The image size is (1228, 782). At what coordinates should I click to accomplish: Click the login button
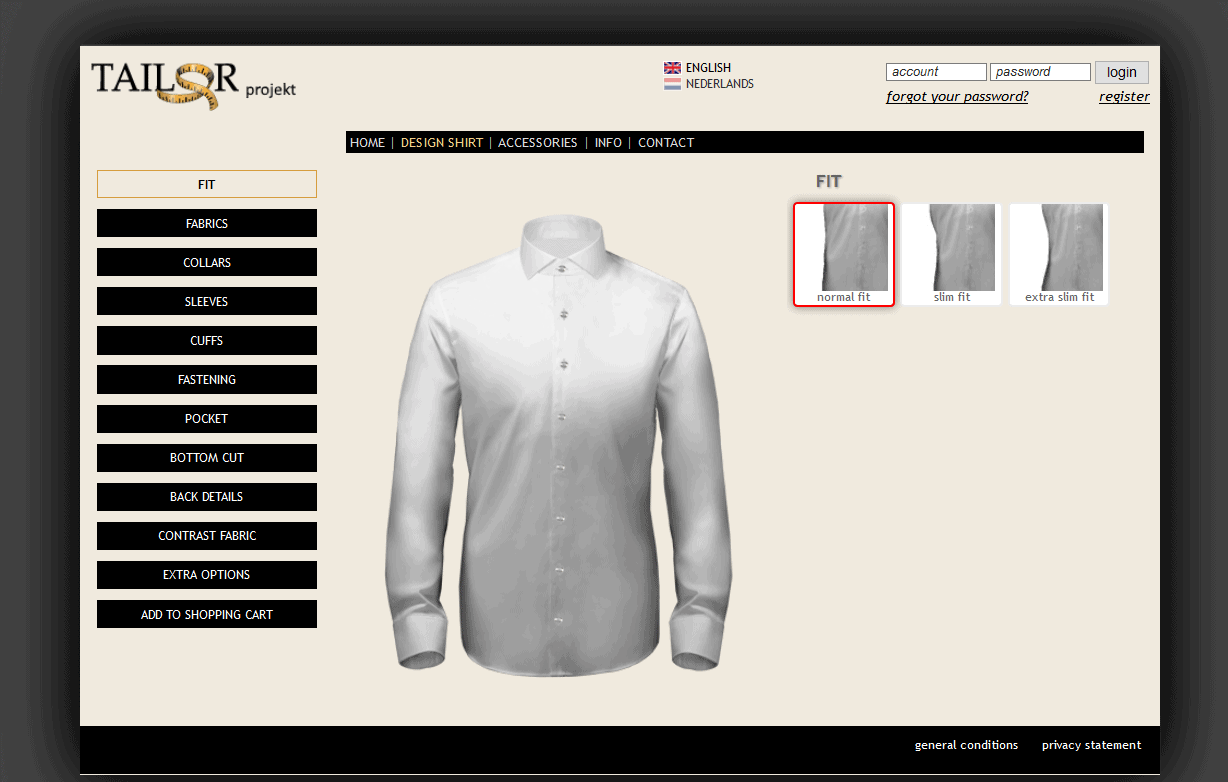click(x=1122, y=72)
